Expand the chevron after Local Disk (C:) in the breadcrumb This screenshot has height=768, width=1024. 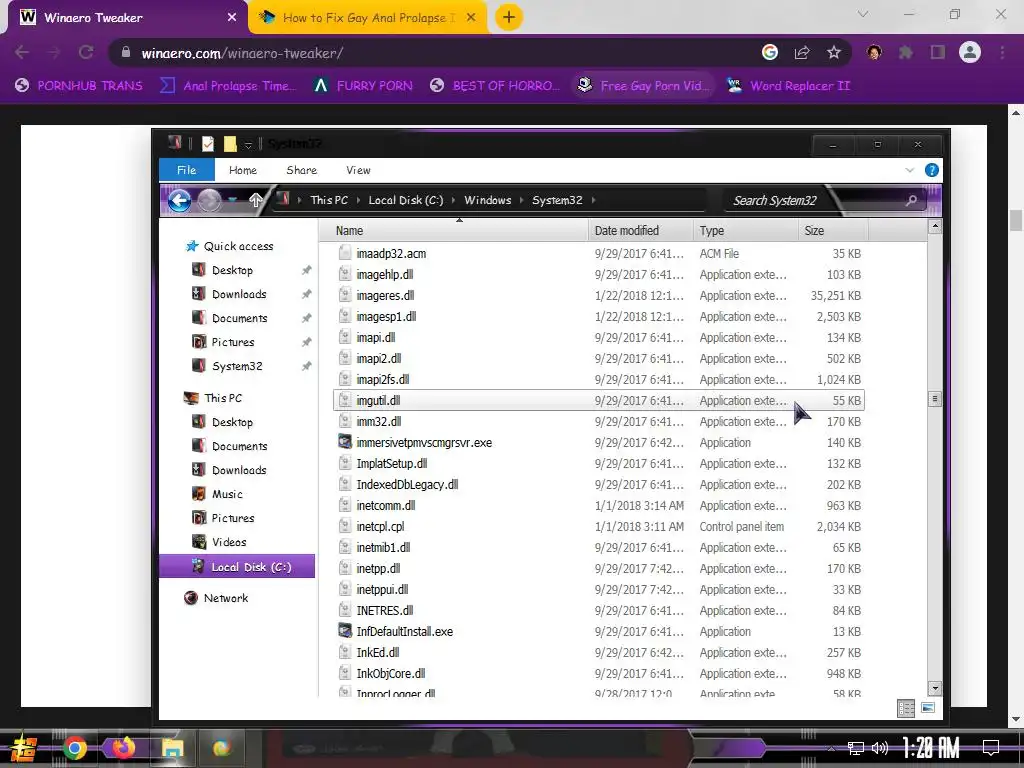tap(453, 200)
